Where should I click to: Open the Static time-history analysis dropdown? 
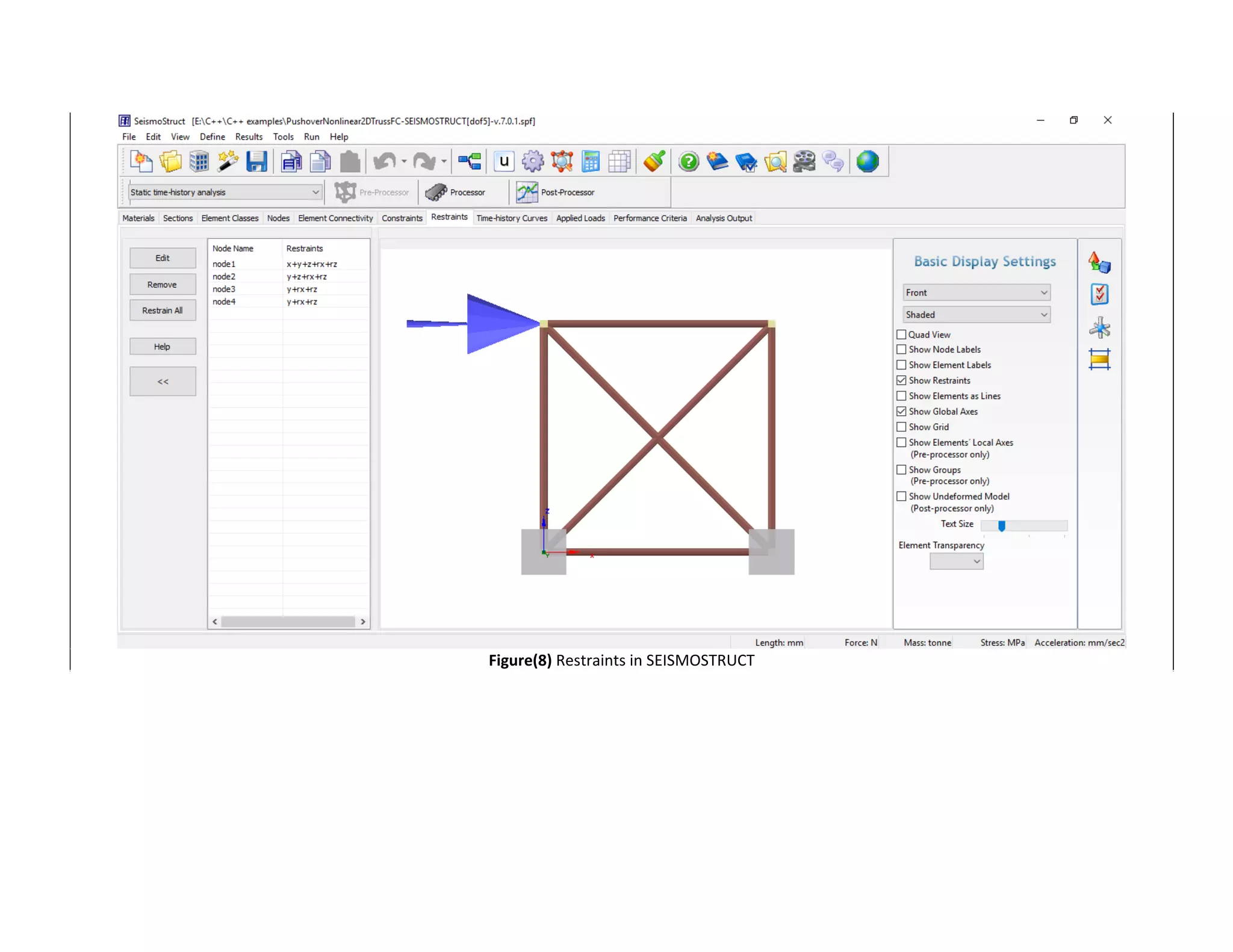point(225,193)
